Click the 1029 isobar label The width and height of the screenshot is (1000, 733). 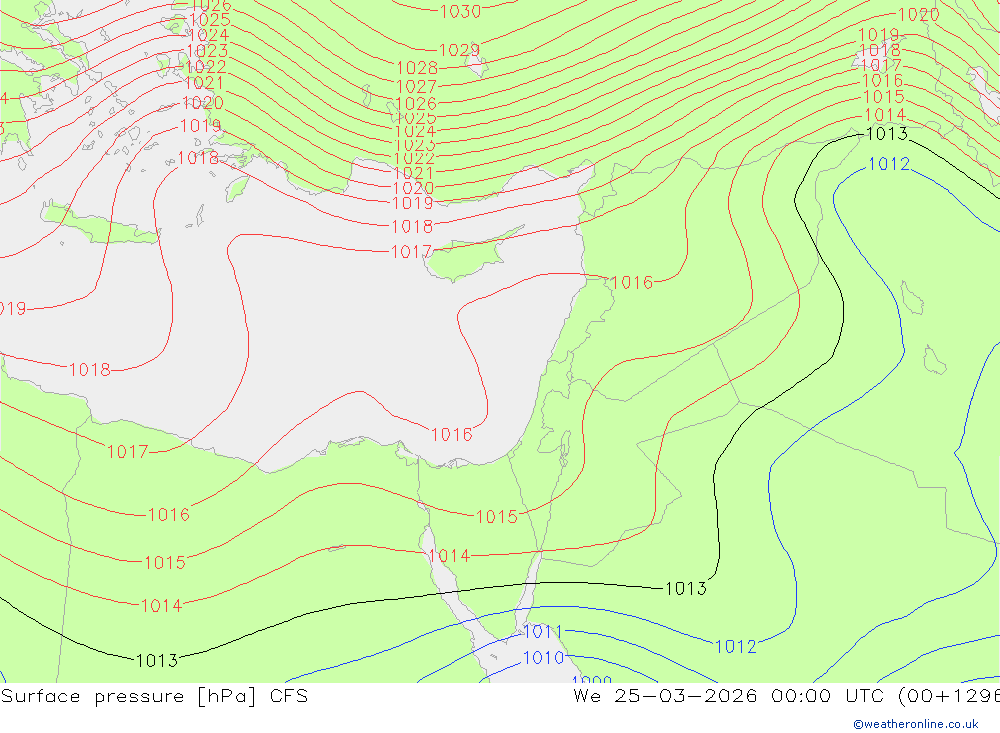click(x=459, y=50)
